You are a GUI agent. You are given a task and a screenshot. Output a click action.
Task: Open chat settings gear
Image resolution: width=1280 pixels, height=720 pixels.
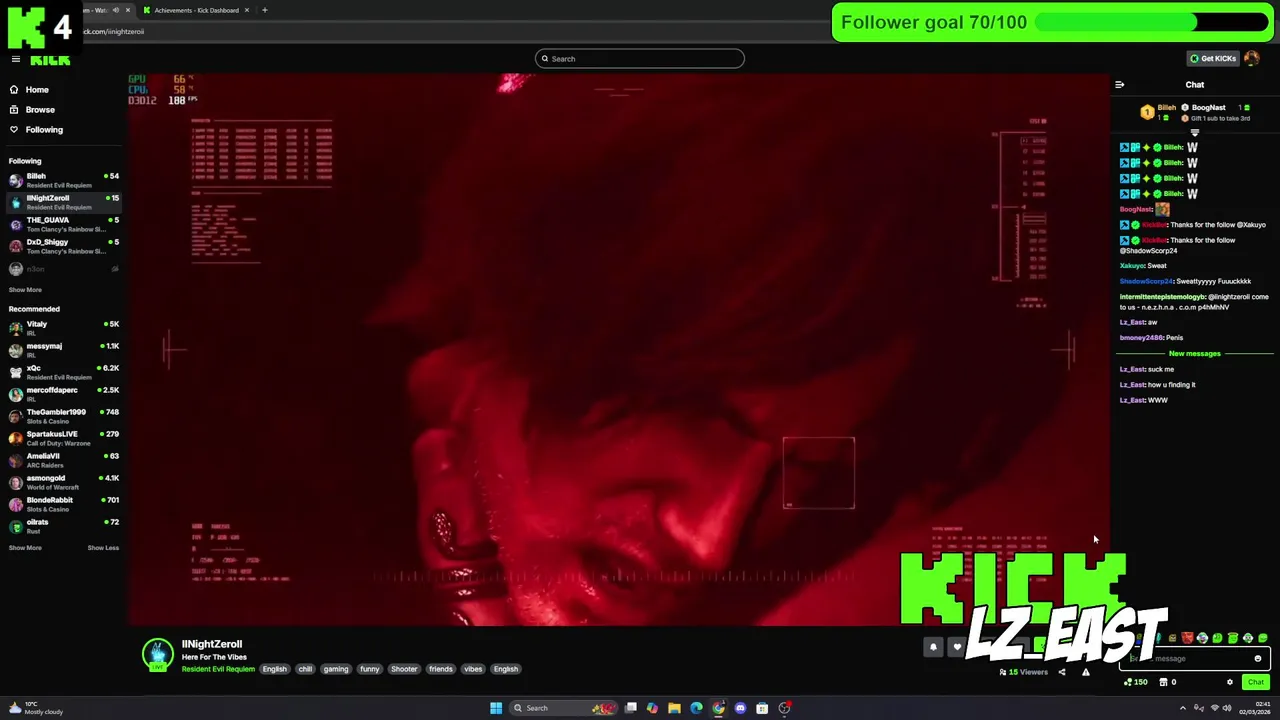click(1230, 682)
